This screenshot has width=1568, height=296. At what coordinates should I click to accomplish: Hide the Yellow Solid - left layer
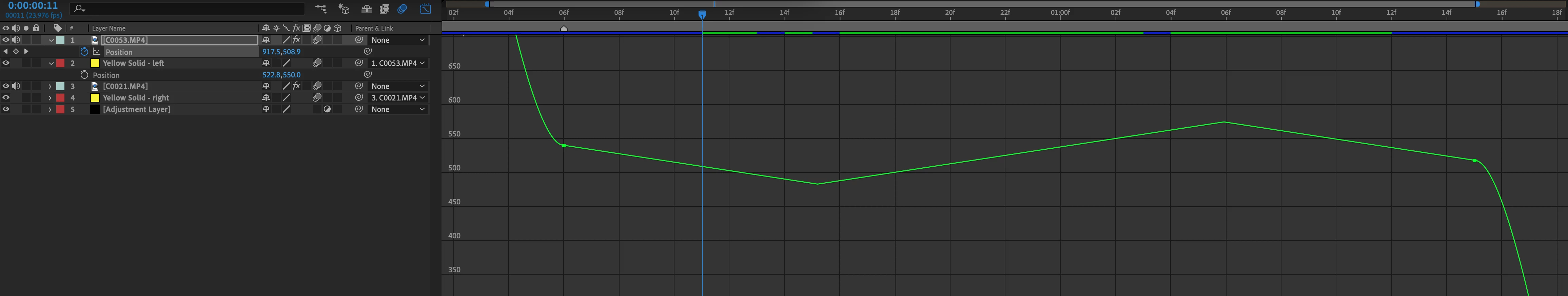(x=6, y=63)
